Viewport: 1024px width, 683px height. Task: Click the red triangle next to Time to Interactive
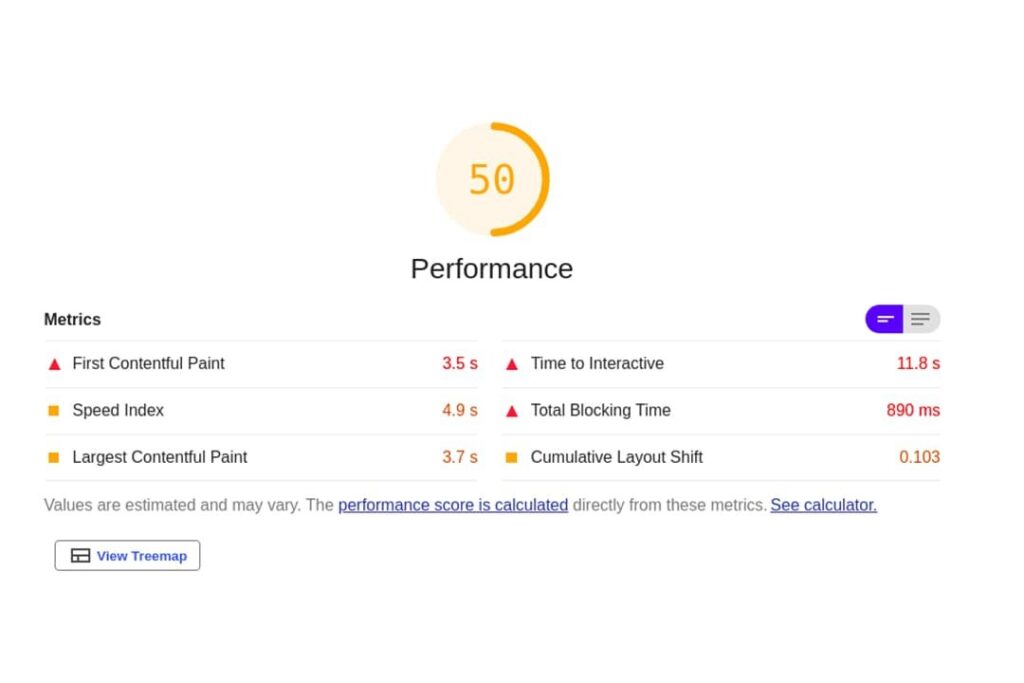pyautogui.click(x=512, y=364)
